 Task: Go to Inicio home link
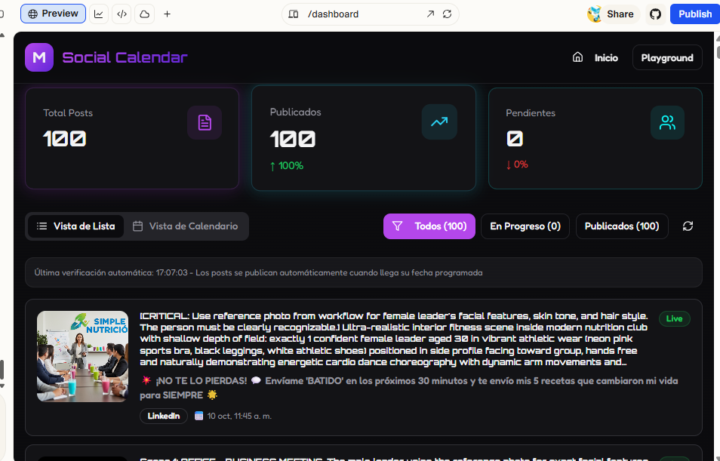(606, 58)
